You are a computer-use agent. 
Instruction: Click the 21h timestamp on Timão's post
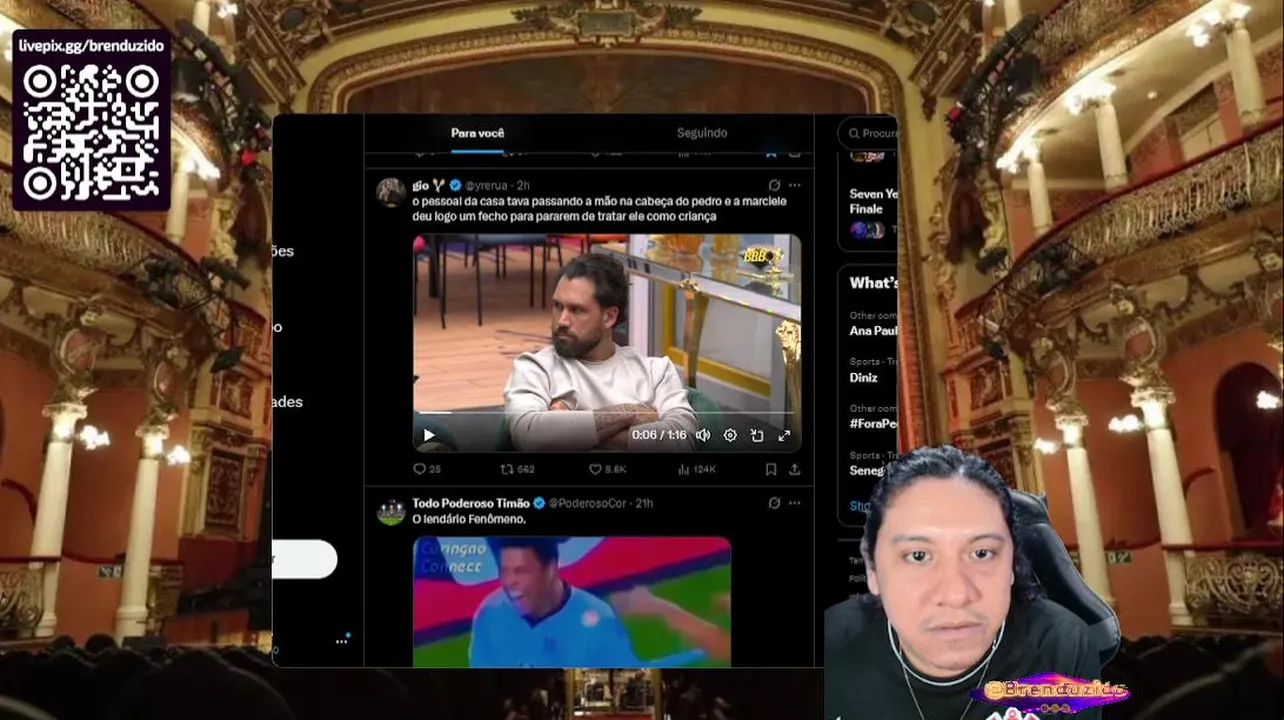[x=644, y=503]
